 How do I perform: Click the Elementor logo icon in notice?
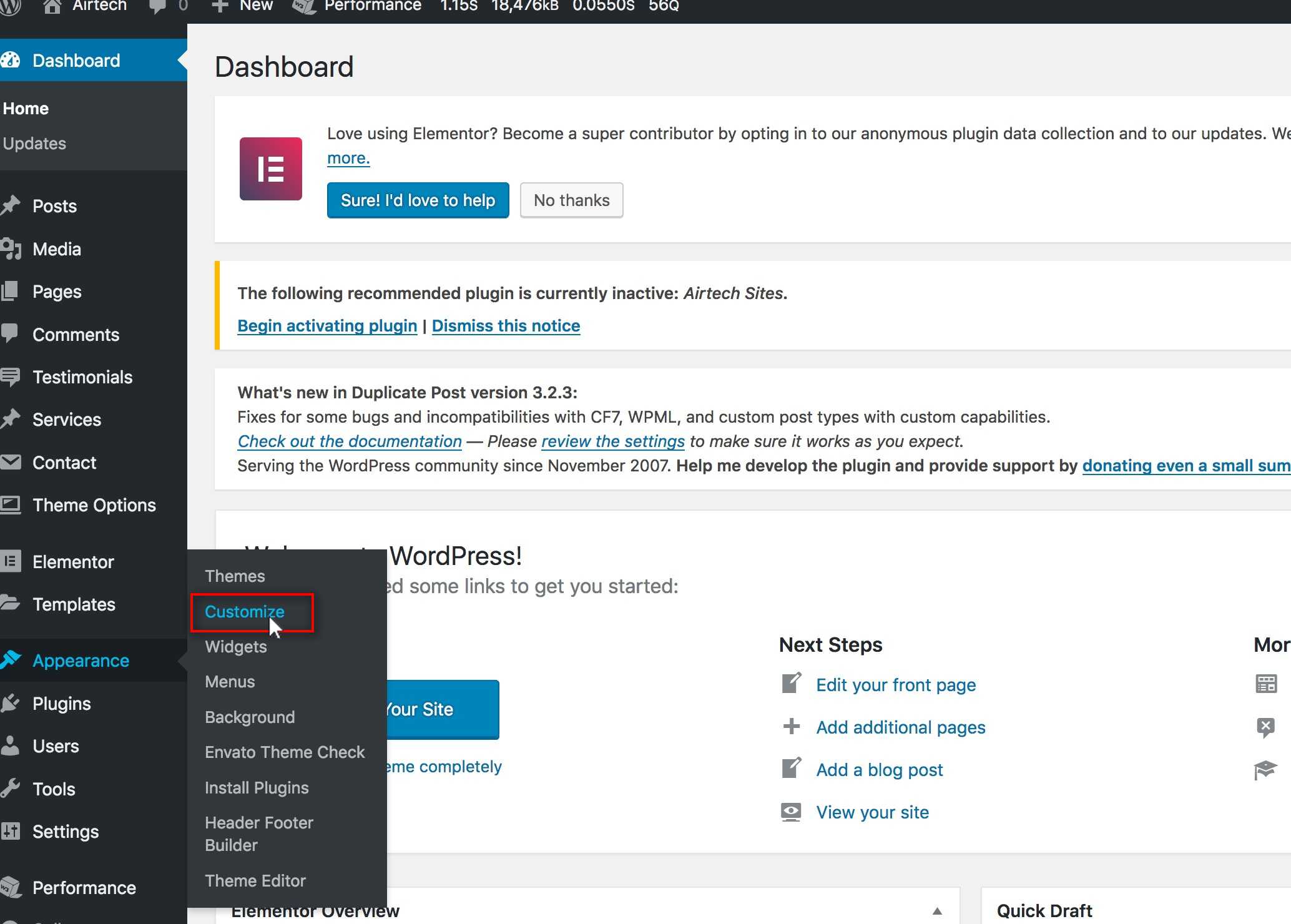point(270,169)
